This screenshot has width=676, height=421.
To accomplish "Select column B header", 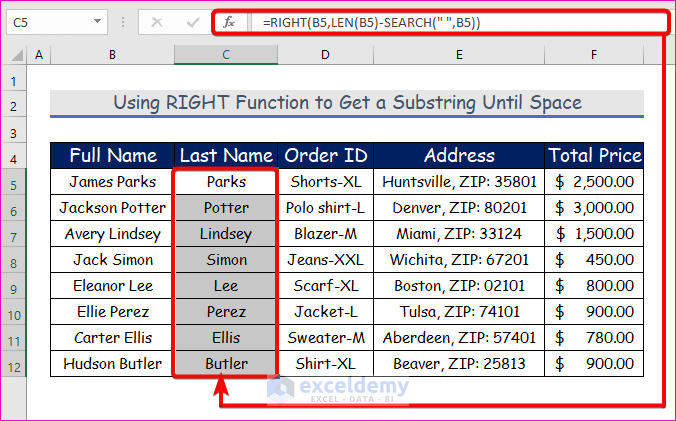I will pyautogui.click(x=112, y=55).
